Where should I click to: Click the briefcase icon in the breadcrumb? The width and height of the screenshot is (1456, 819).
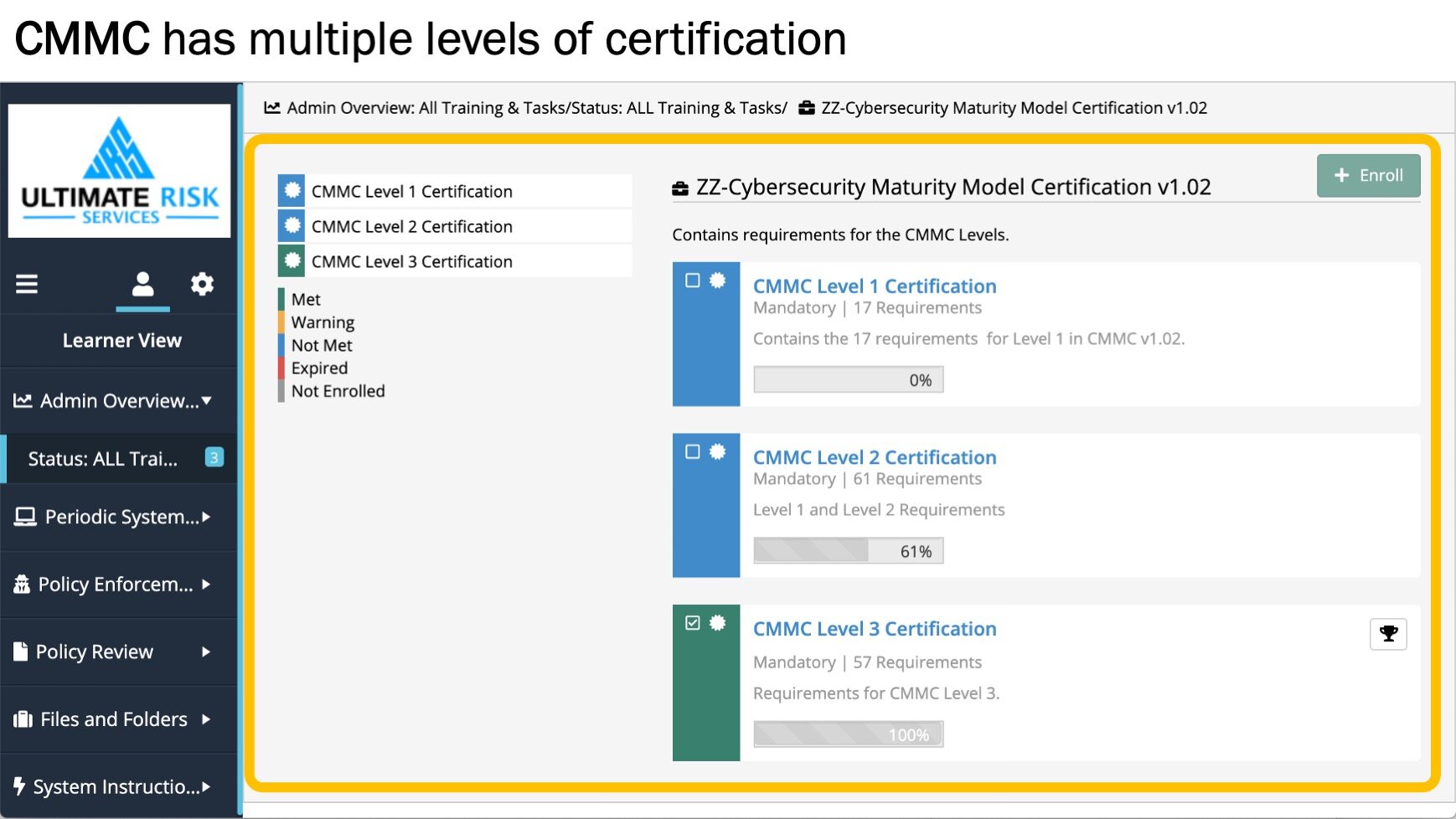pyautogui.click(x=806, y=108)
